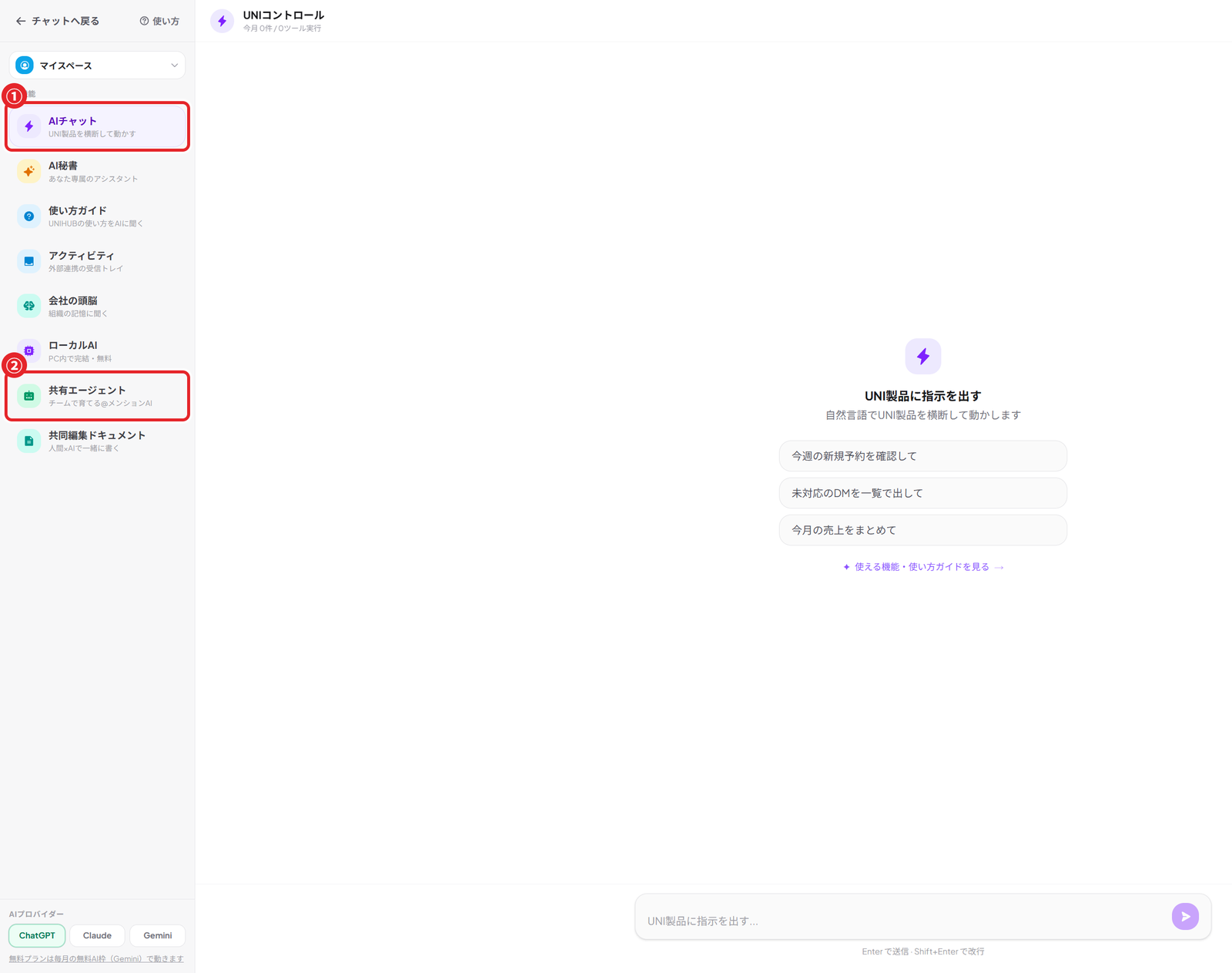Go back via チャットへ戻る arrow
Screen dimensions: 1232x973
click(21, 21)
